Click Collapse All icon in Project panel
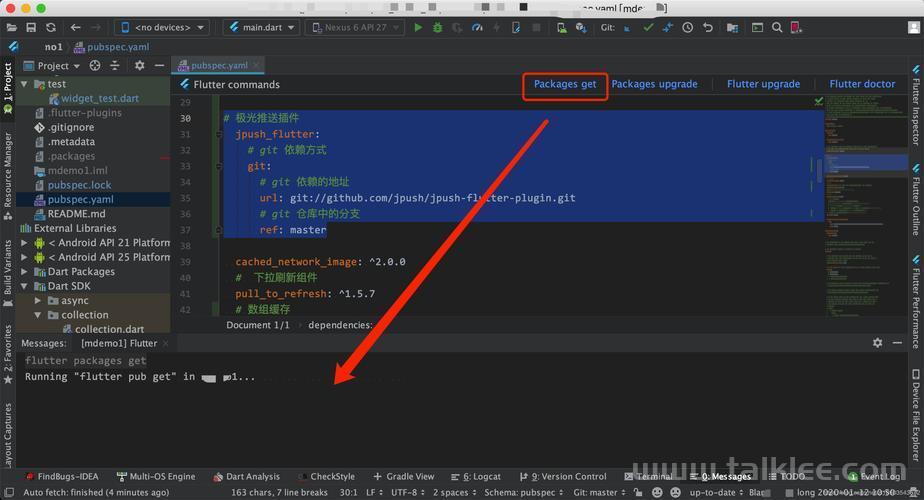 (115, 65)
